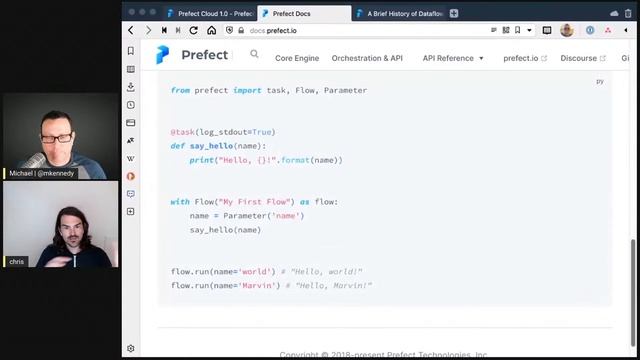Viewport: 640px width, 360px height.
Task: Go back using the browser back arrow
Action: click(131, 30)
